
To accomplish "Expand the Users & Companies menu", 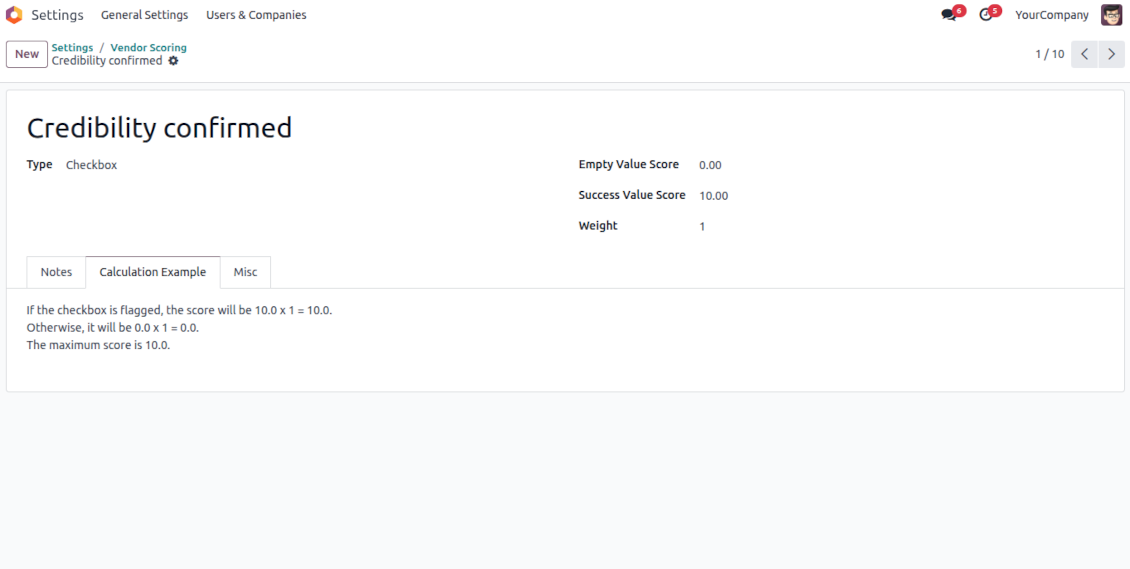I will pyautogui.click(x=256, y=15).
